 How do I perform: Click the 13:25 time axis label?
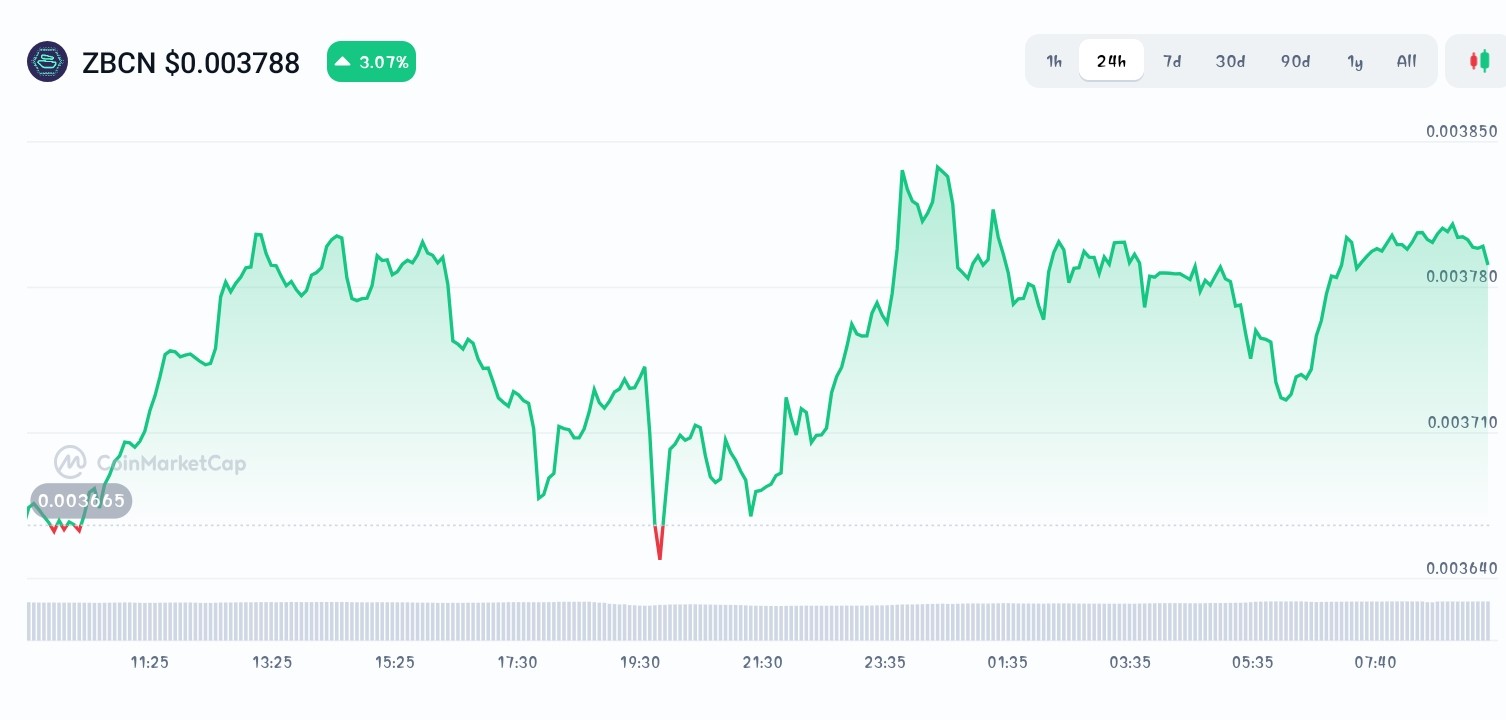[272, 662]
